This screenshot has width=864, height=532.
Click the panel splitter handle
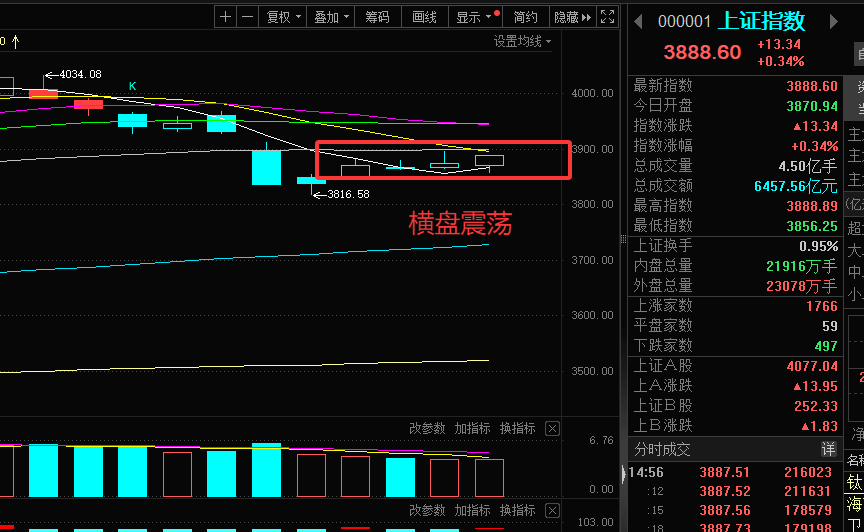623,239
